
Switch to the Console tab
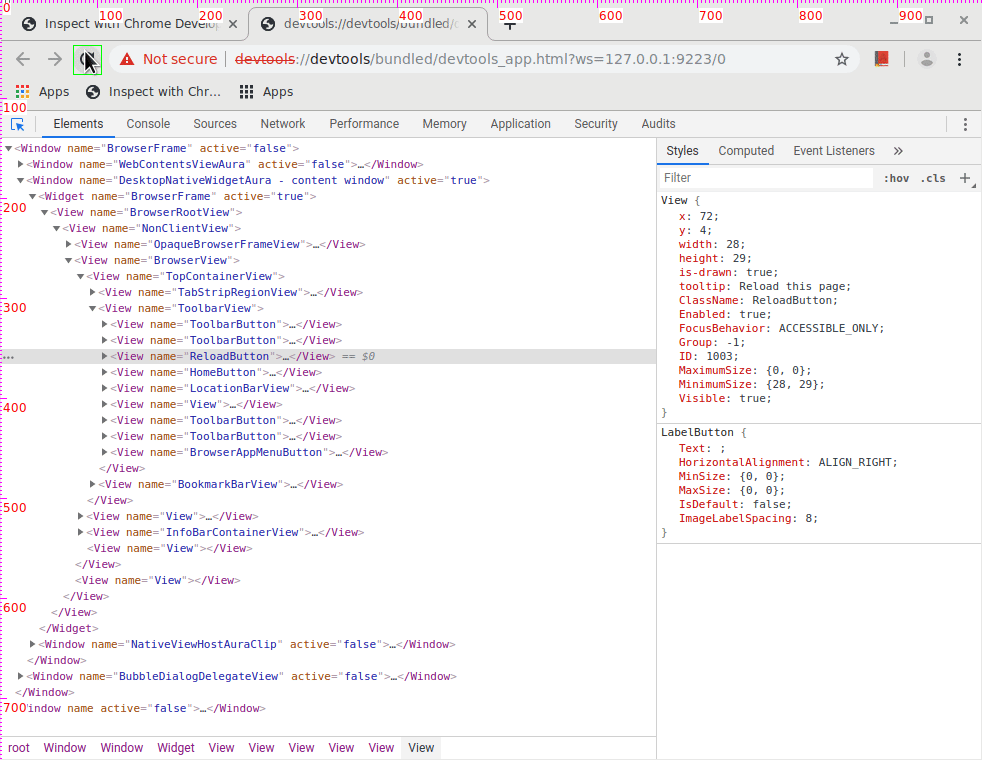(148, 124)
